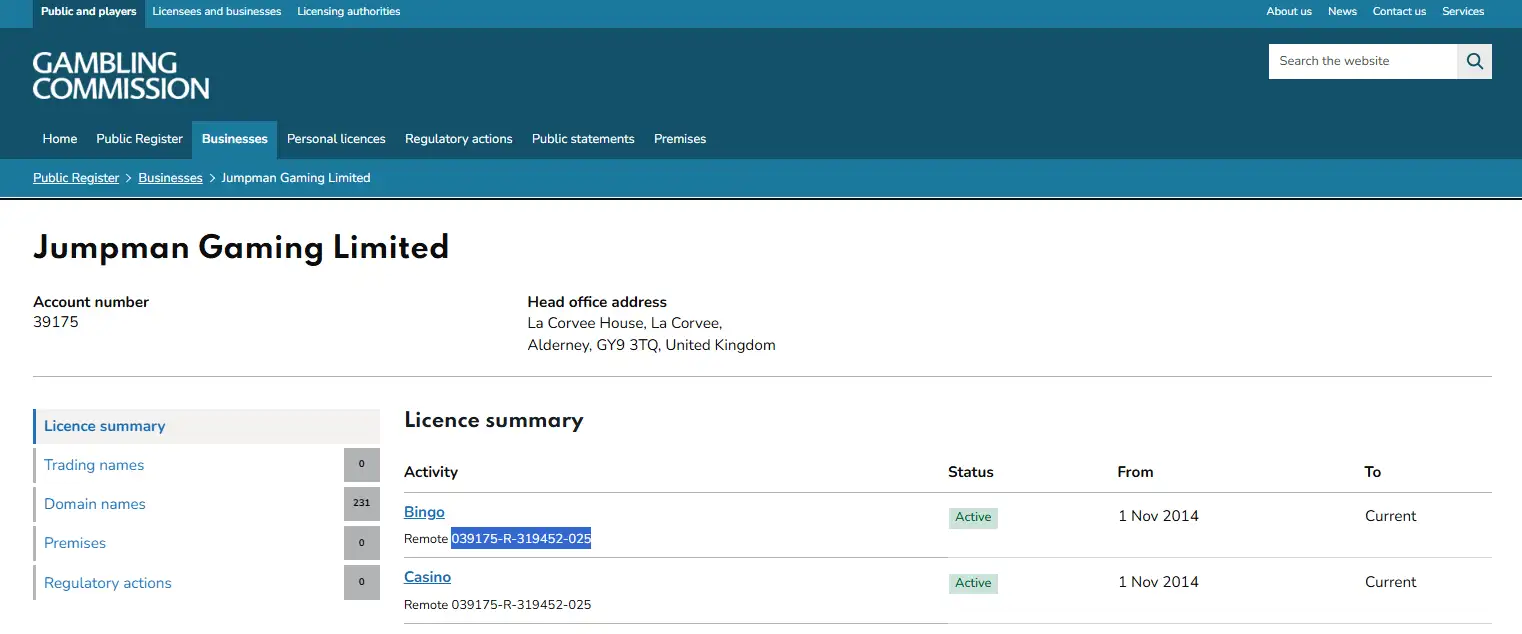Open Public statements navigation item
Viewport: 1522px width, 634px height.
583,139
